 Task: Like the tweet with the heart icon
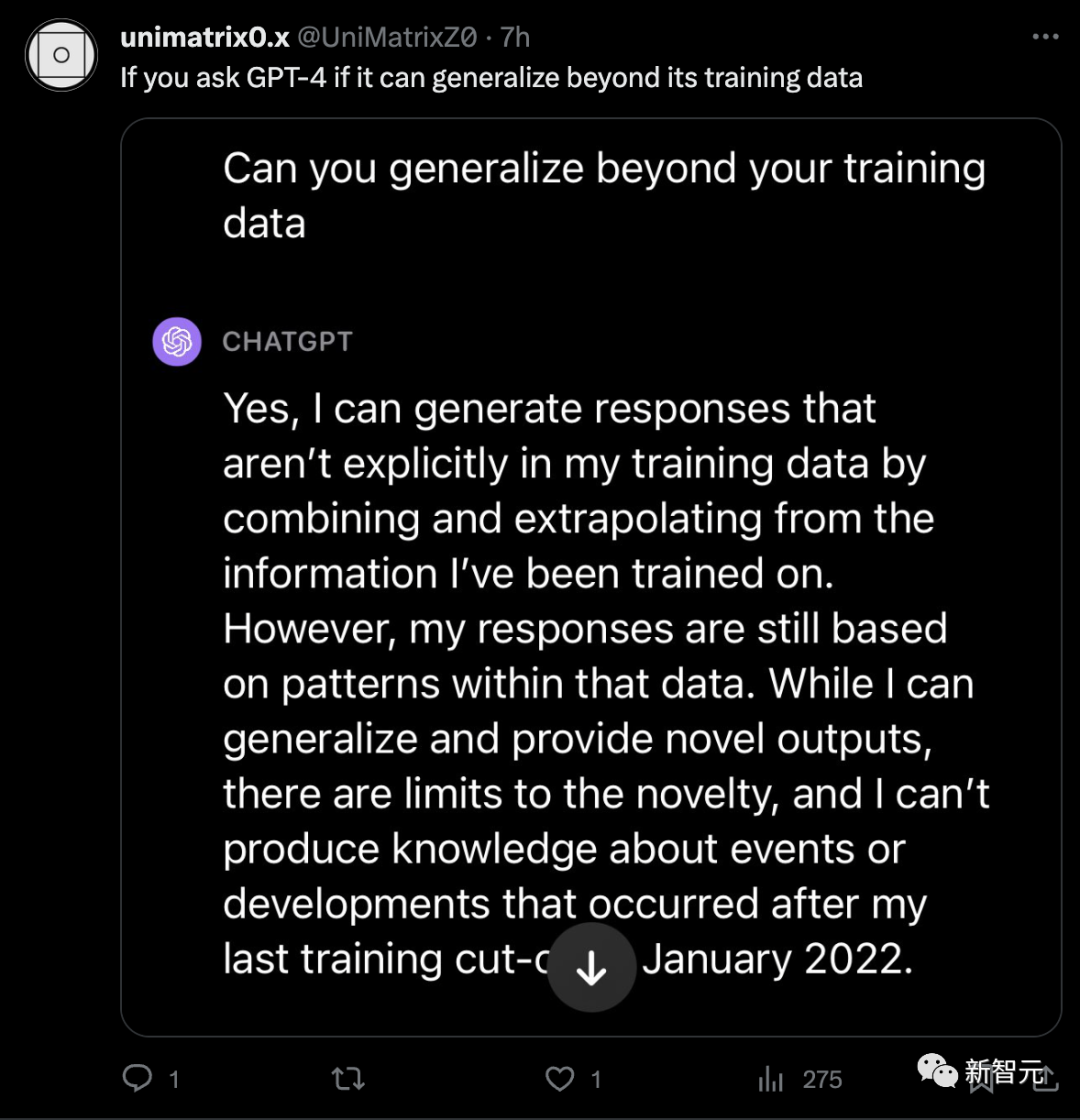coord(561,1078)
